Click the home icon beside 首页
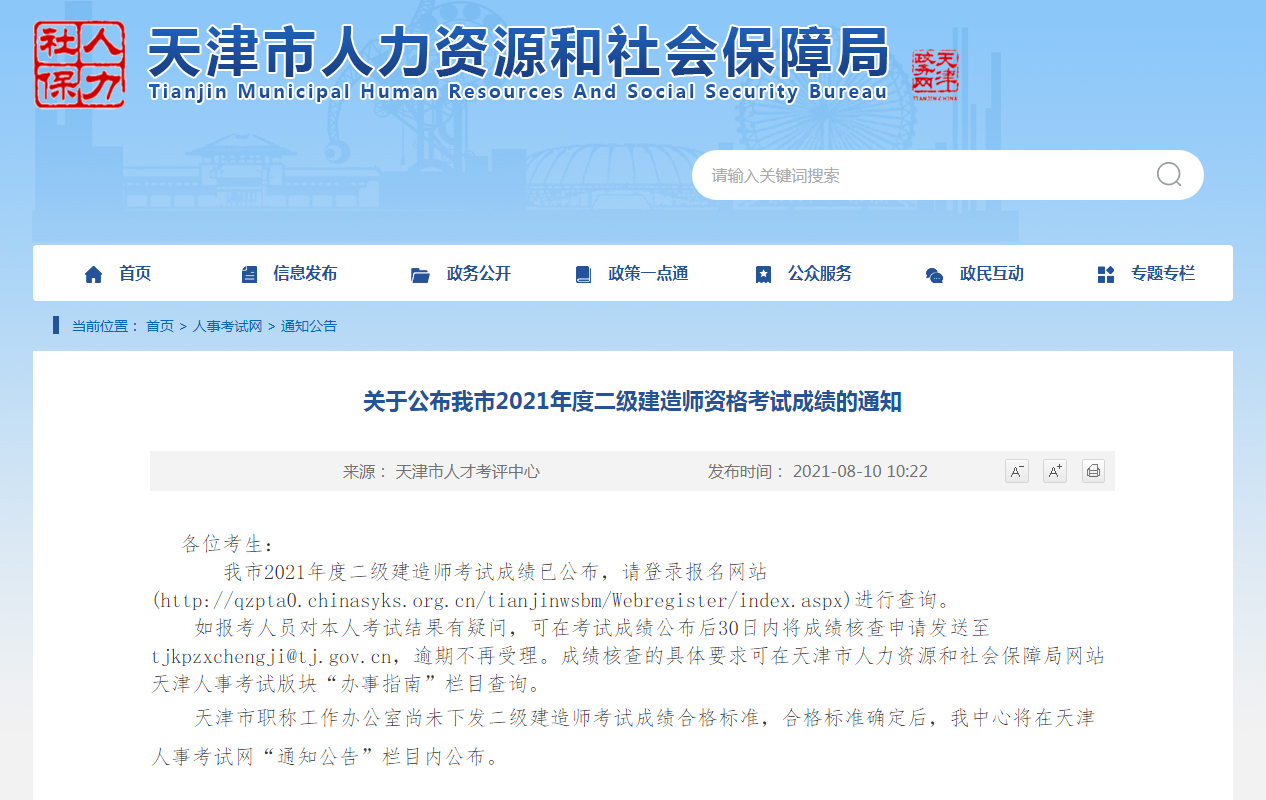1266x800 pixels. [94, 274]
